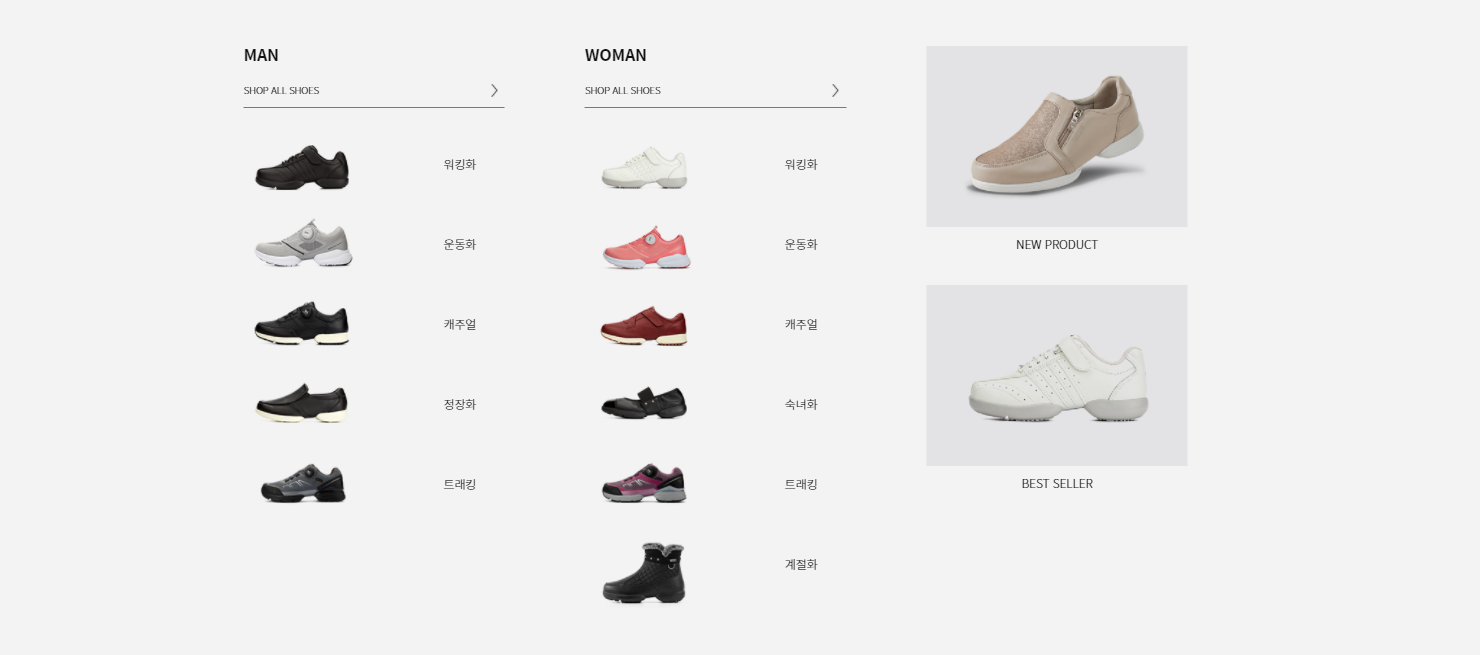Open the women's pink sneaker image
Image resolution: width=1480 pixels, height=655 pixels.
pos(646,248)
